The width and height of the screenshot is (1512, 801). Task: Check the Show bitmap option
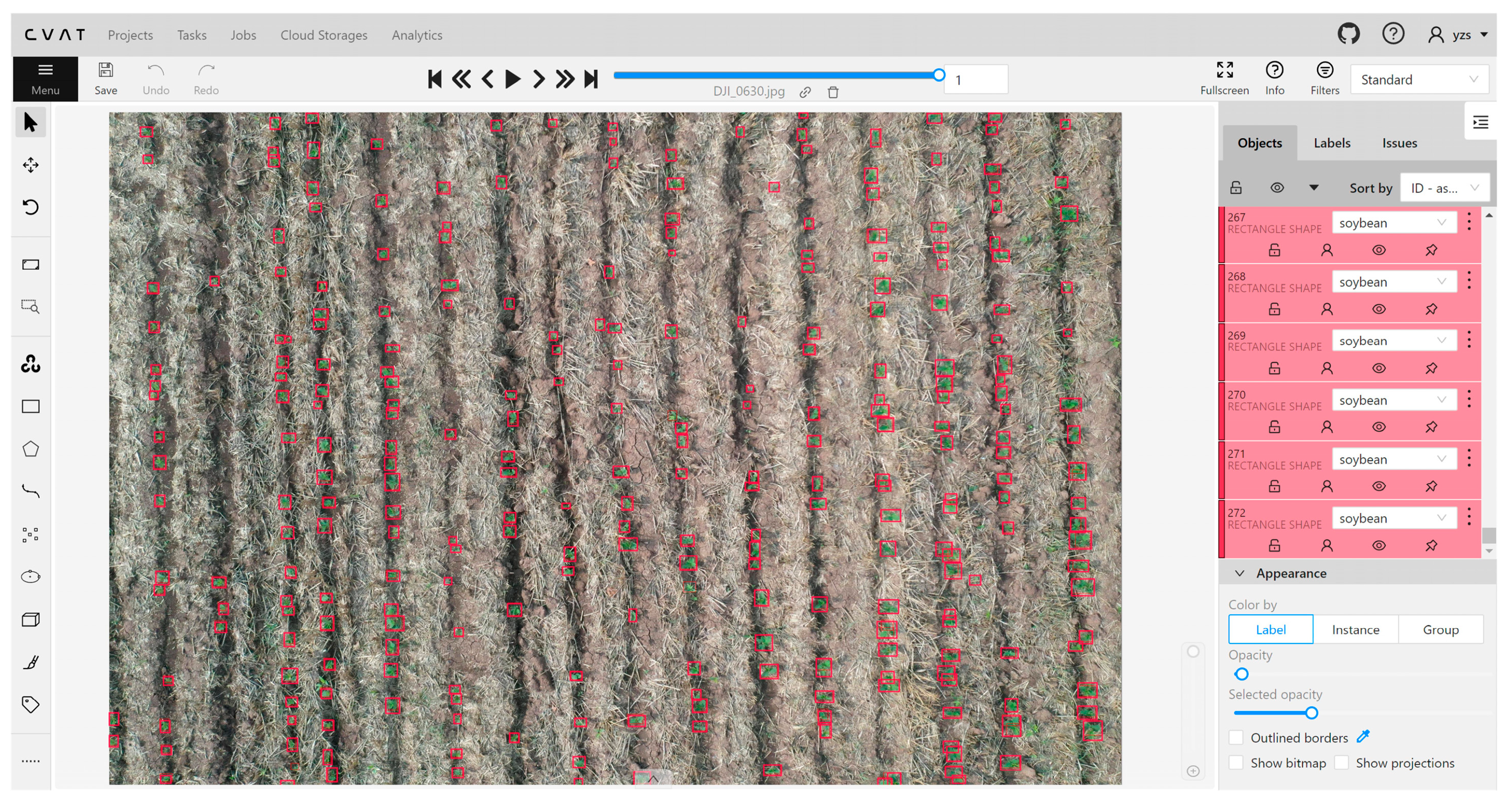[x=1236, y=763]
